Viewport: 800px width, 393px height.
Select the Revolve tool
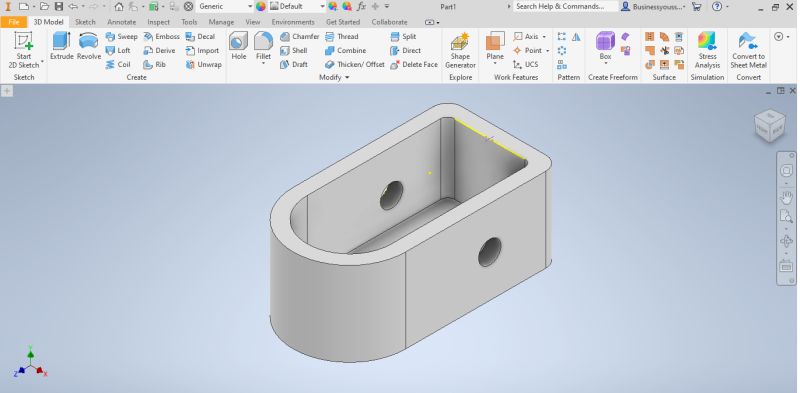(x=89, y=46)
